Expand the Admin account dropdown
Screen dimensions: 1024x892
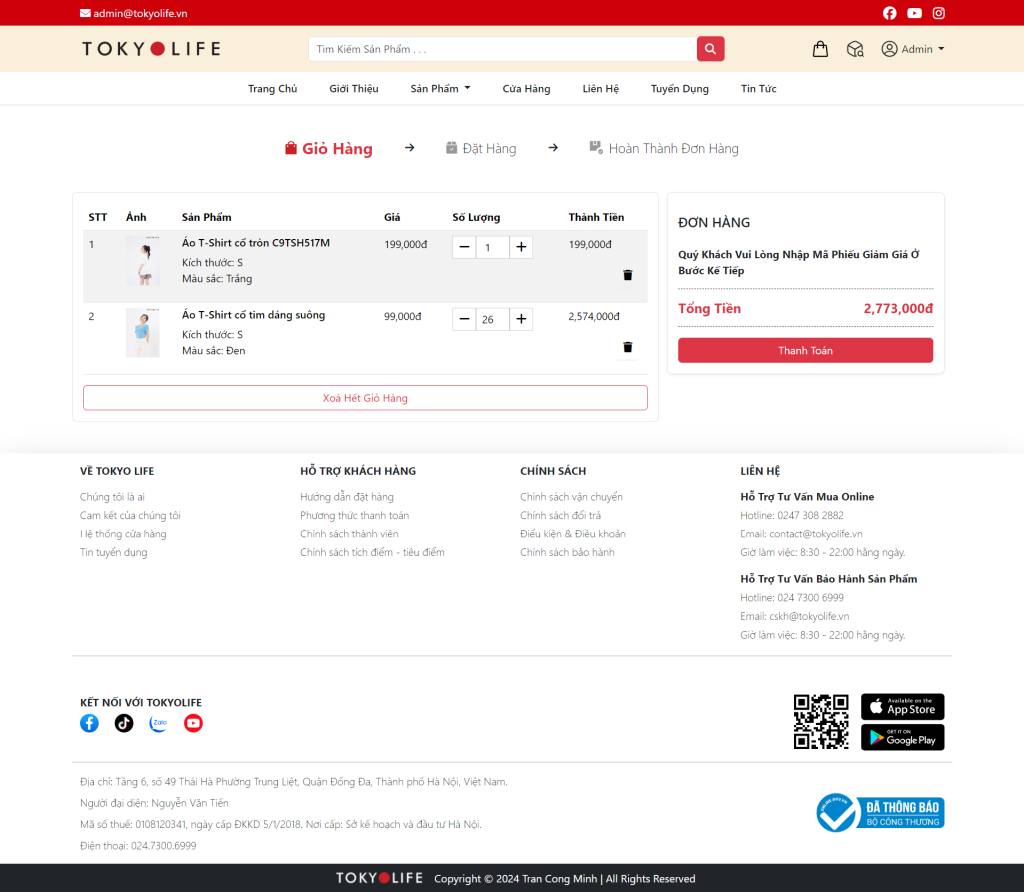click(x=913, y=49)
